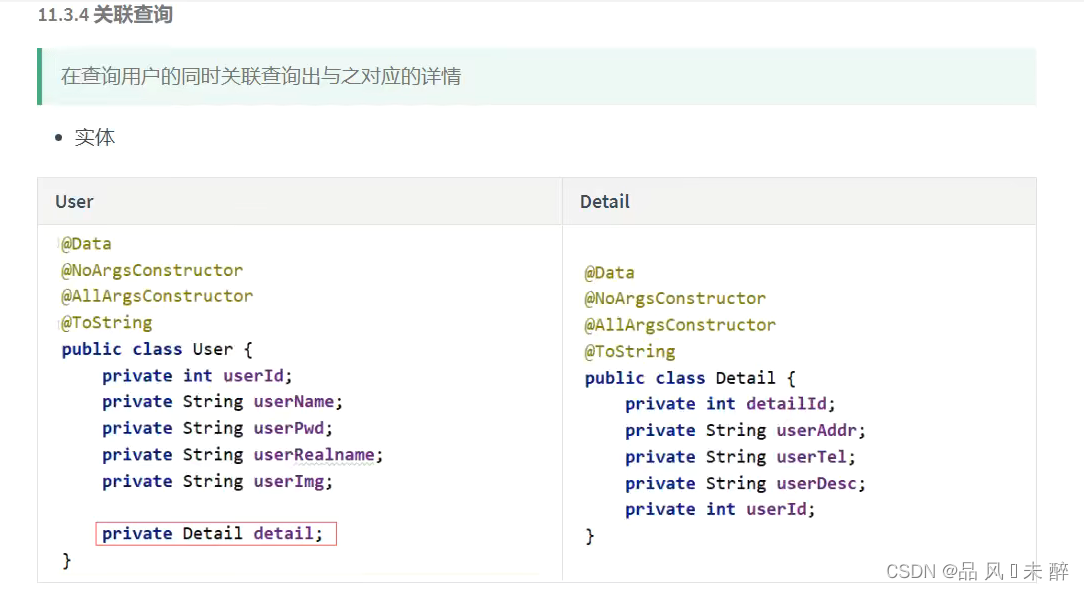Click @AllArgsConstructor in the User column
1084x590 pixels.
[157, 296]
